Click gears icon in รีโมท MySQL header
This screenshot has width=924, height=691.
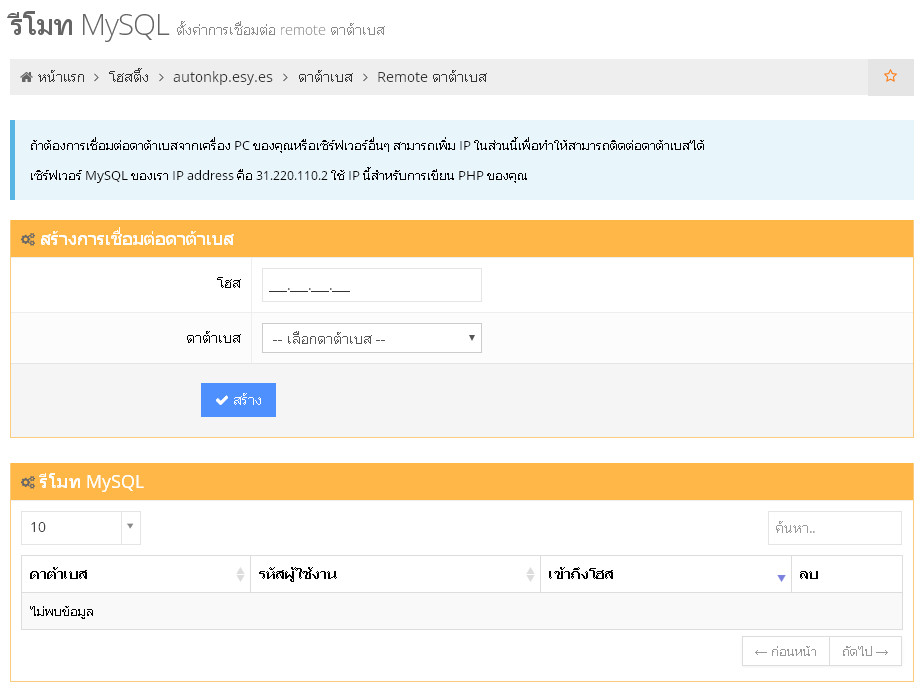click(x=28, y=482)
